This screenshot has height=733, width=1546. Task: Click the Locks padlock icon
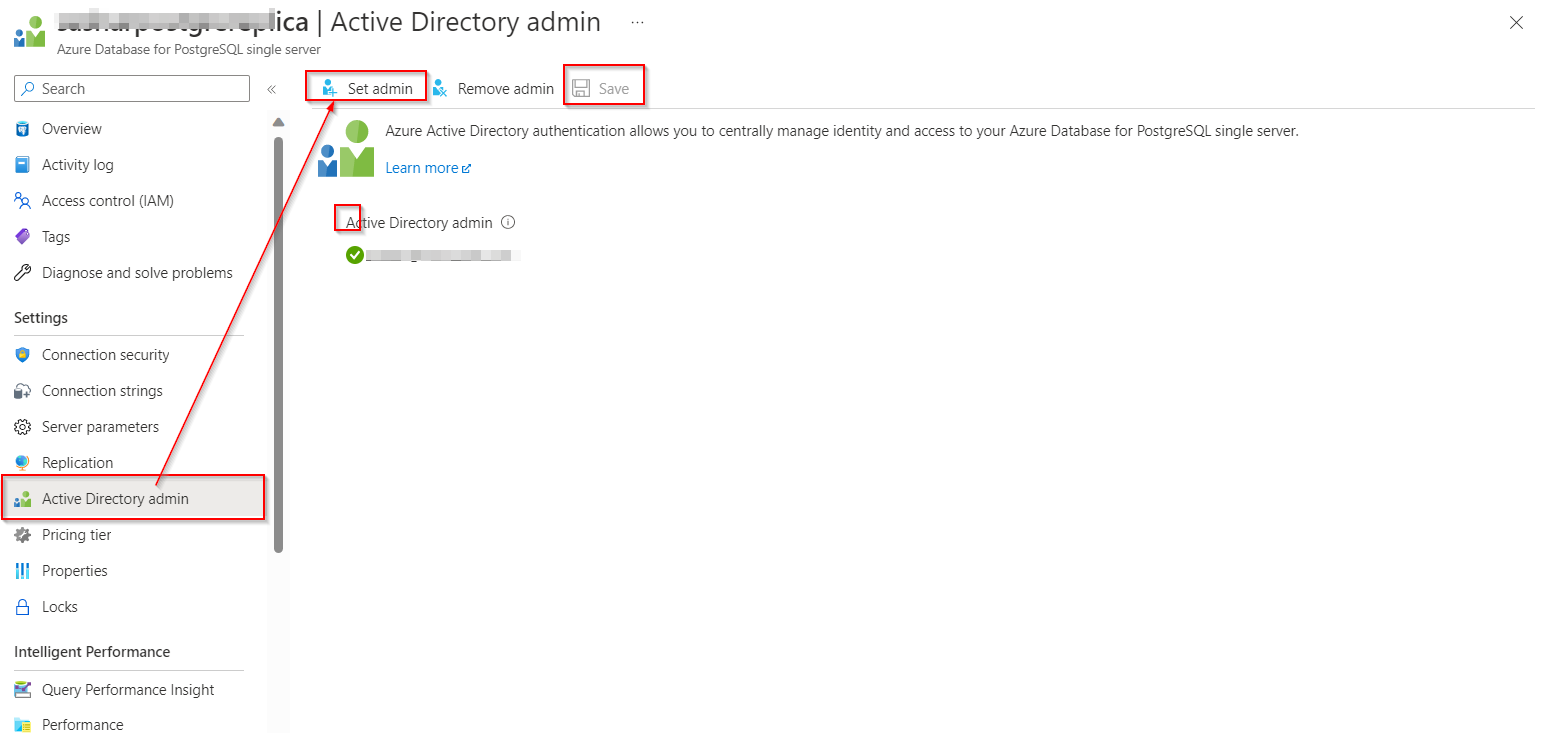(x=23, y=607)
